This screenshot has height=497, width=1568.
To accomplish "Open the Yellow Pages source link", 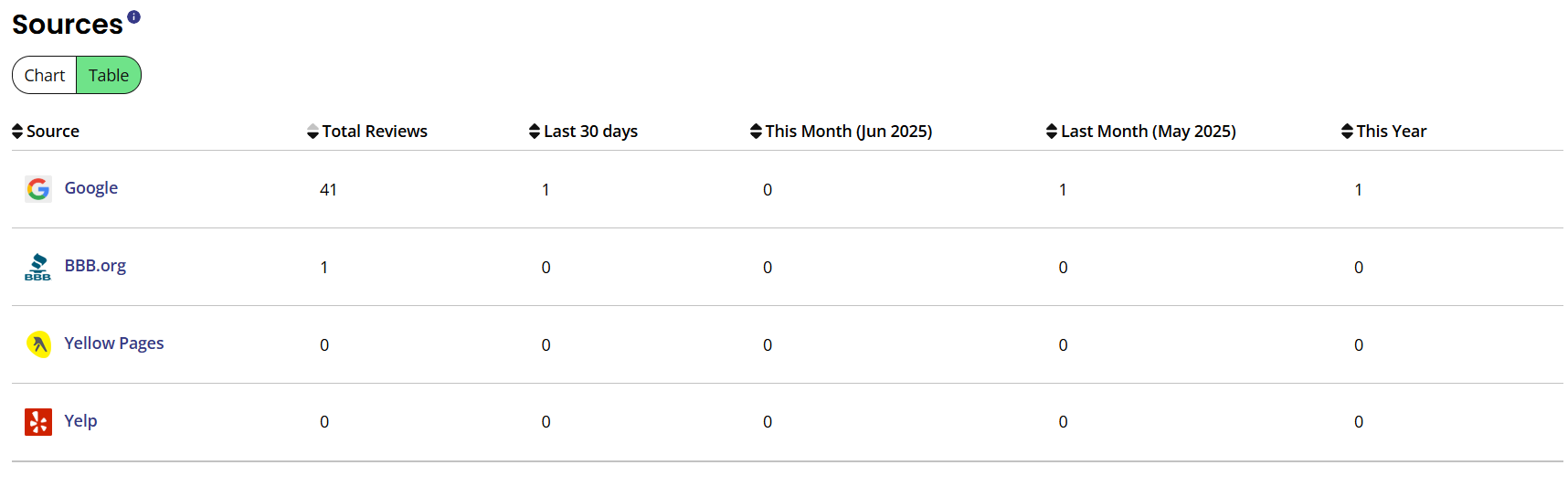I will [114, 343].
